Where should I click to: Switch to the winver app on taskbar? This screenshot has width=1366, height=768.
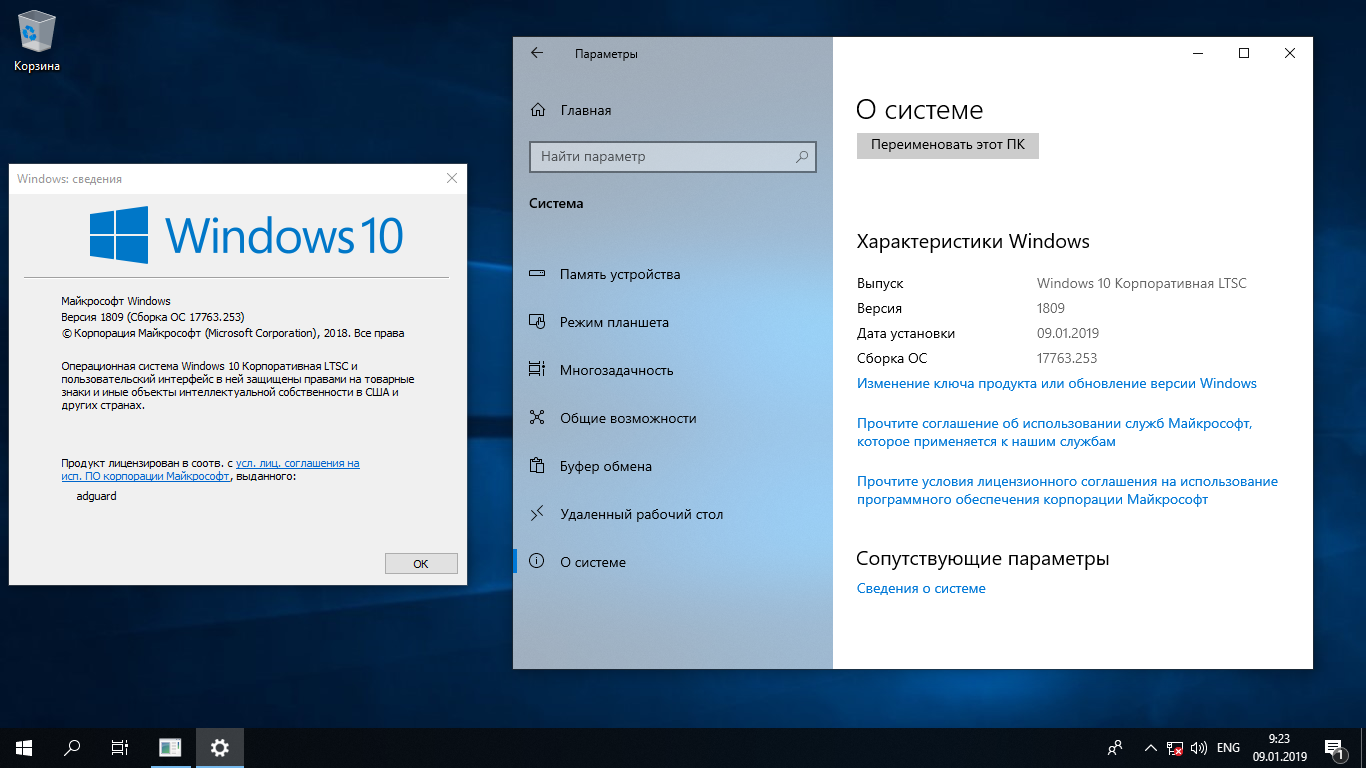(x=170, y=747)
